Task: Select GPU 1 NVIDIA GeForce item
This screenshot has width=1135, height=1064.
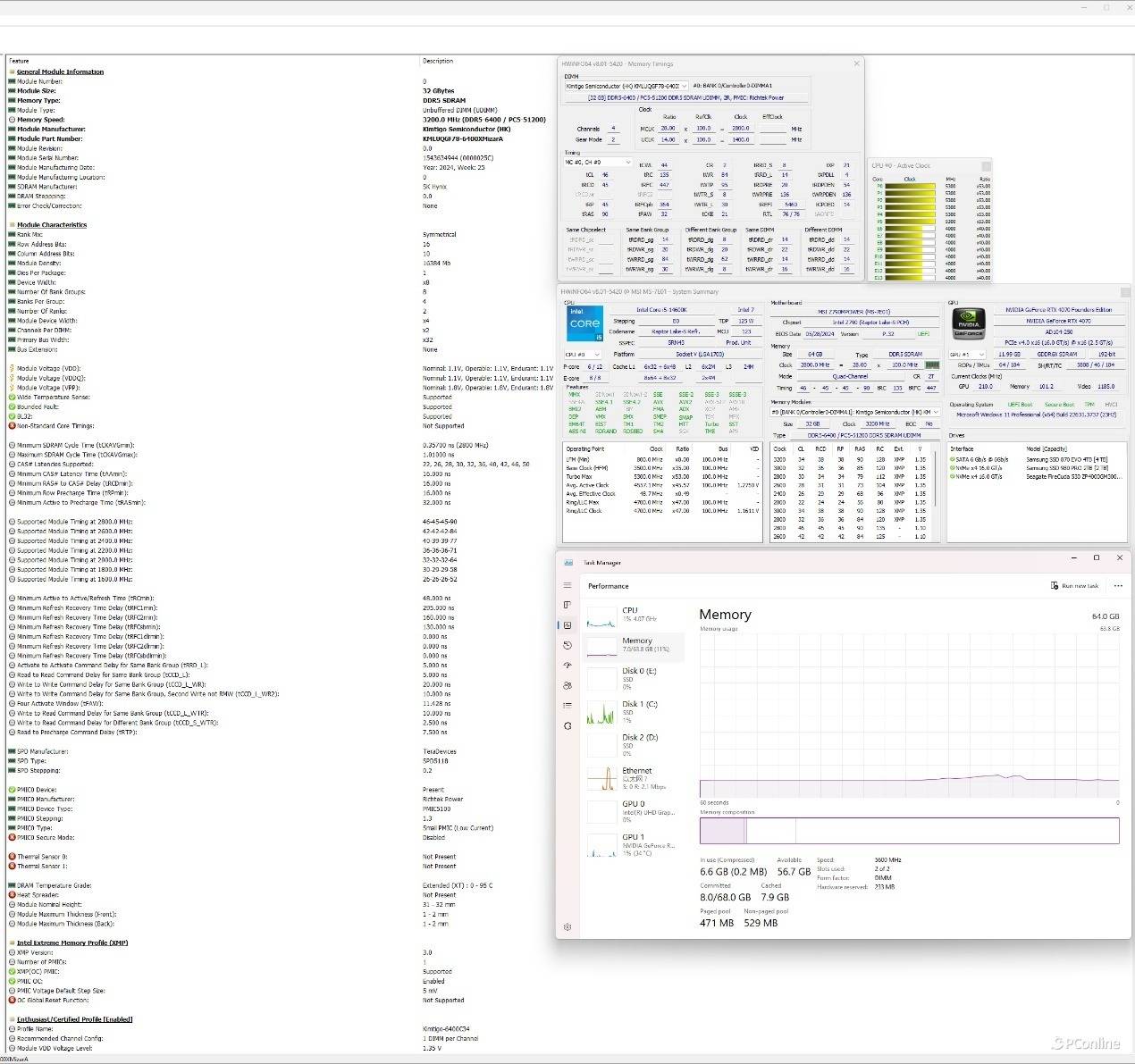Action: [x=634, y=843]
